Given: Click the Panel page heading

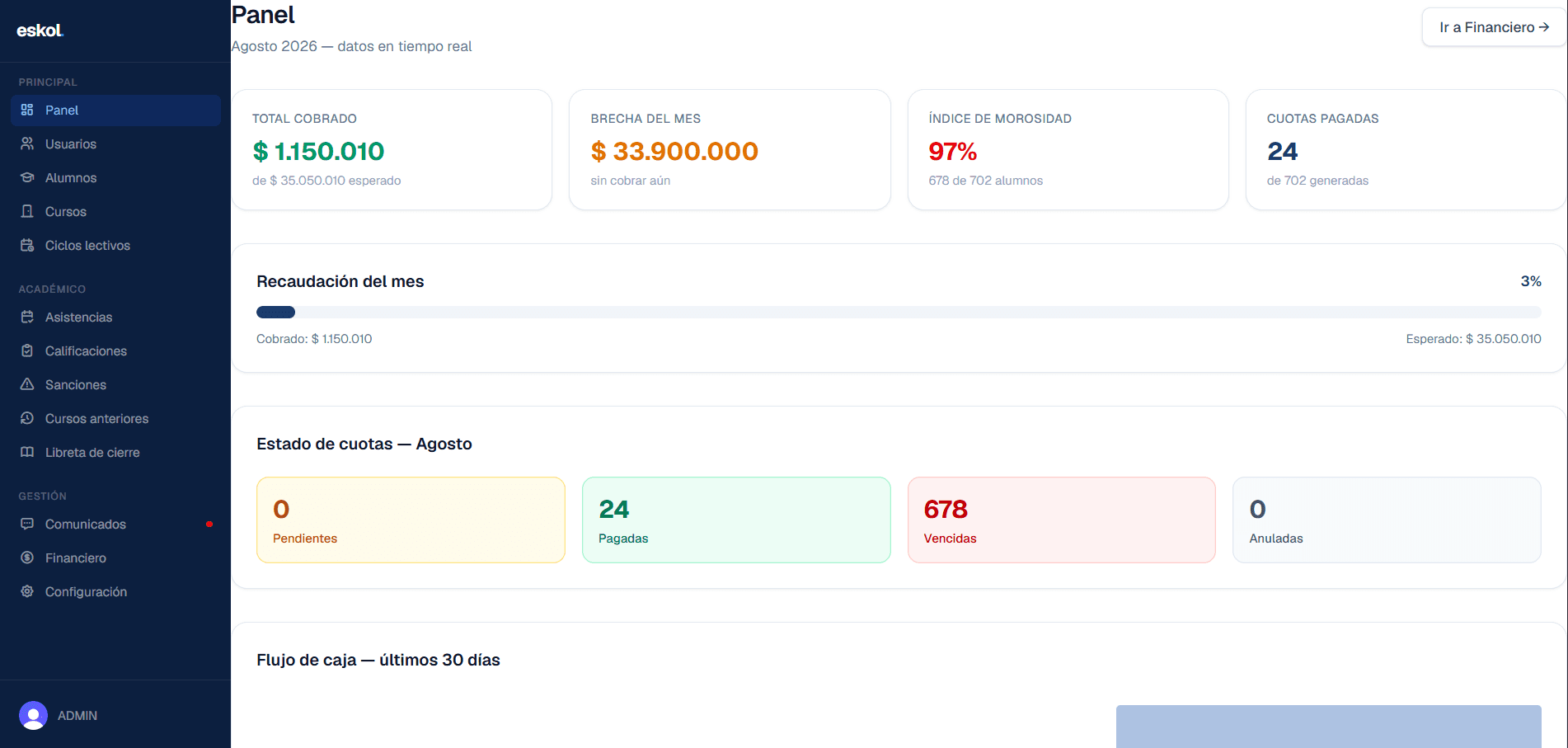Looking at the screenshot, I should pos(263,15).
